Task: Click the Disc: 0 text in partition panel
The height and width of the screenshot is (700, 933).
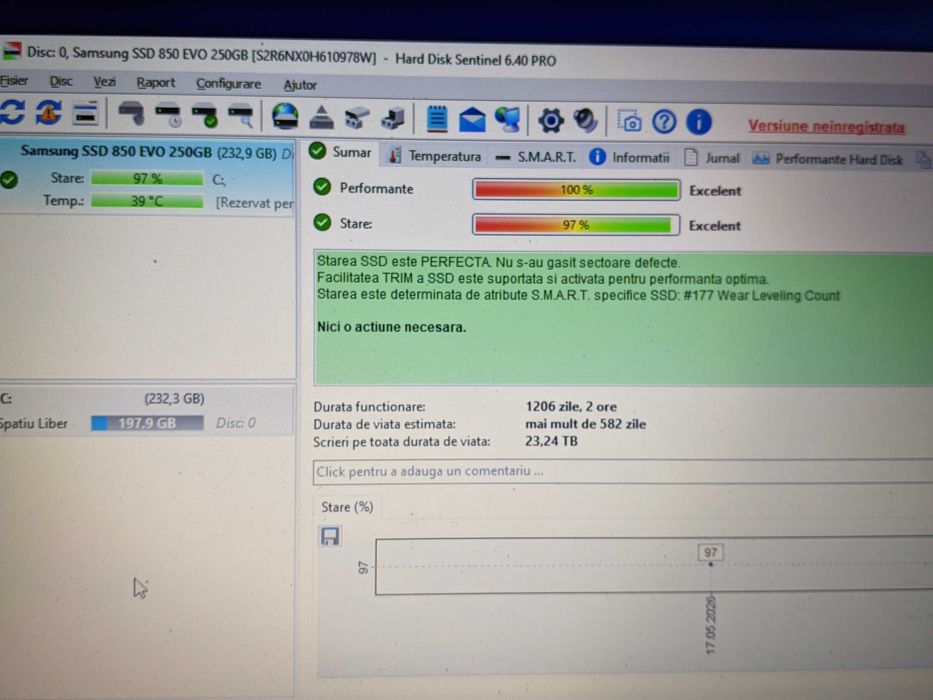Action: [236, 423]
